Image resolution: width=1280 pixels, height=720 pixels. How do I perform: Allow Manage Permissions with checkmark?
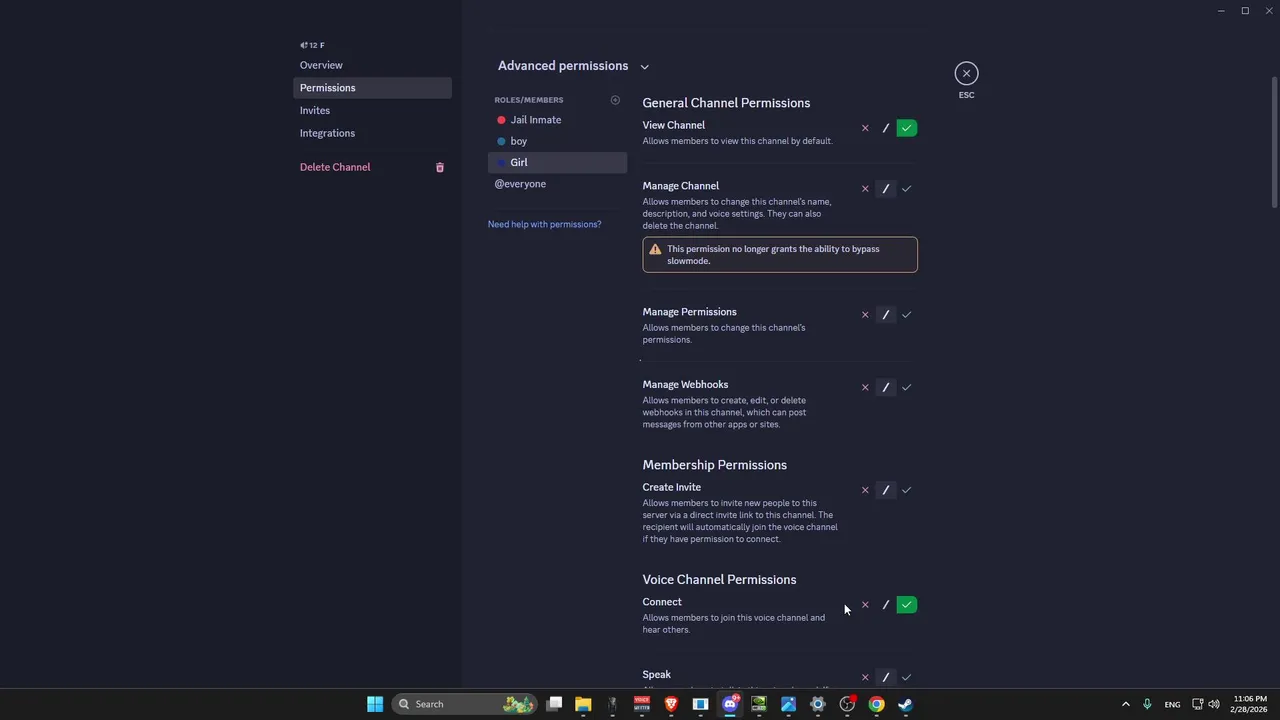click(907, 315)
